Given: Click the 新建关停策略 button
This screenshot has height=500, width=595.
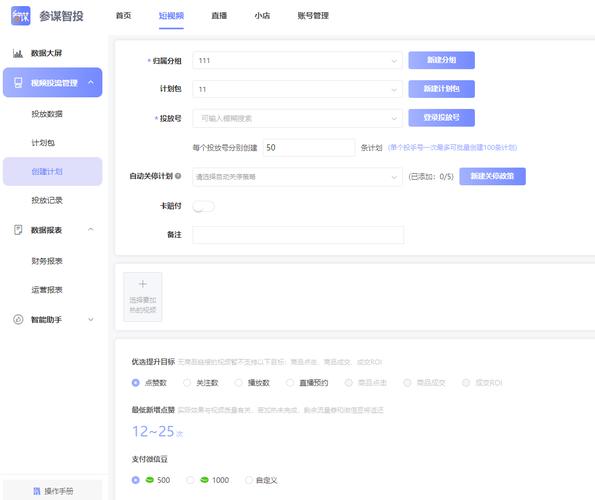Looking at the screenshot, I should (492, 176).
